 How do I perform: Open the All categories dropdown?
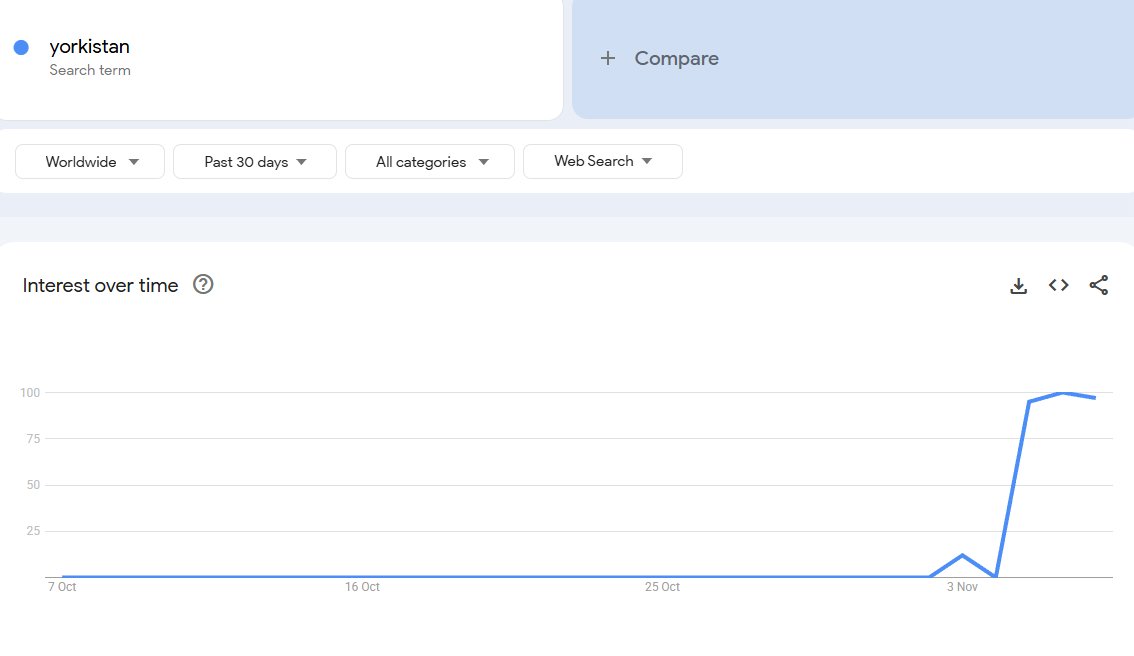point(430,161)
